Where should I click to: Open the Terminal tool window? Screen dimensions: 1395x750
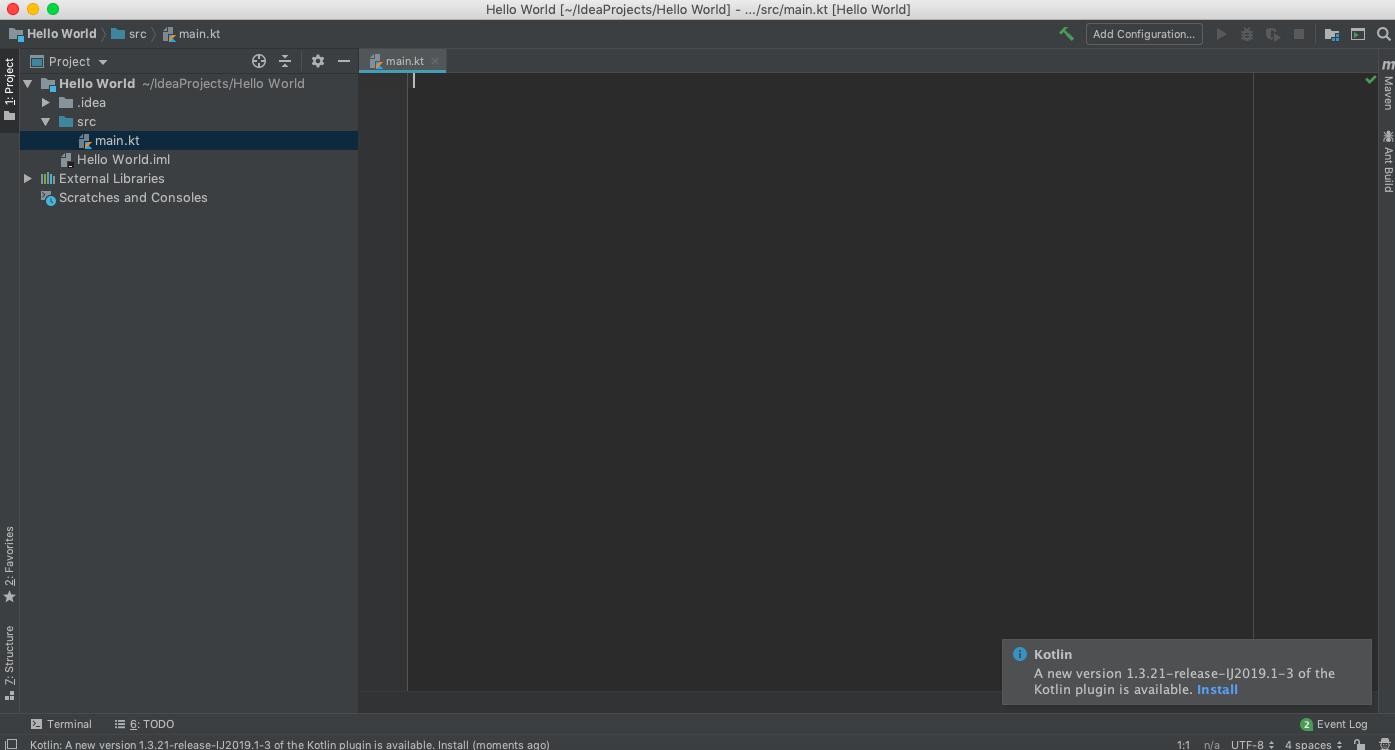coord(61,724)
